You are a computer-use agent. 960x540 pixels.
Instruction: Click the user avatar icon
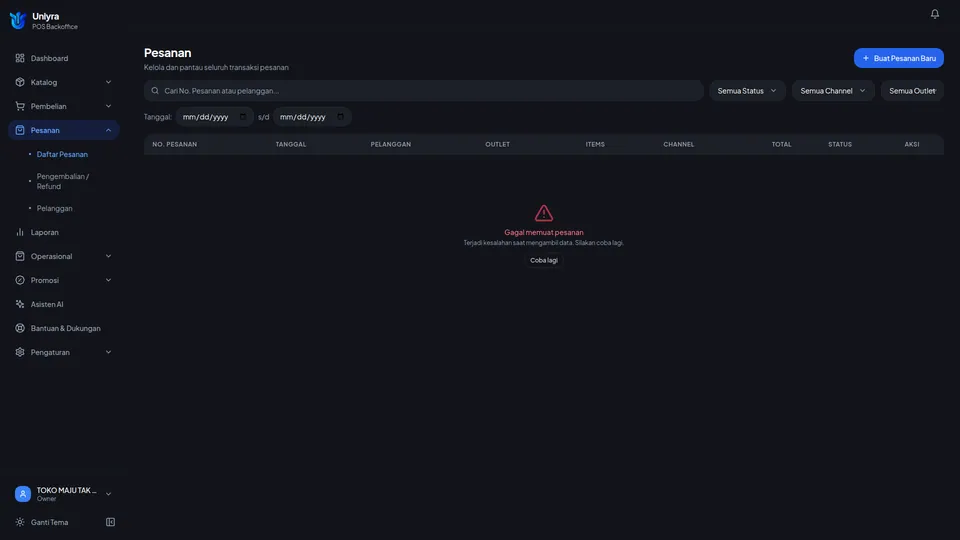23,493
